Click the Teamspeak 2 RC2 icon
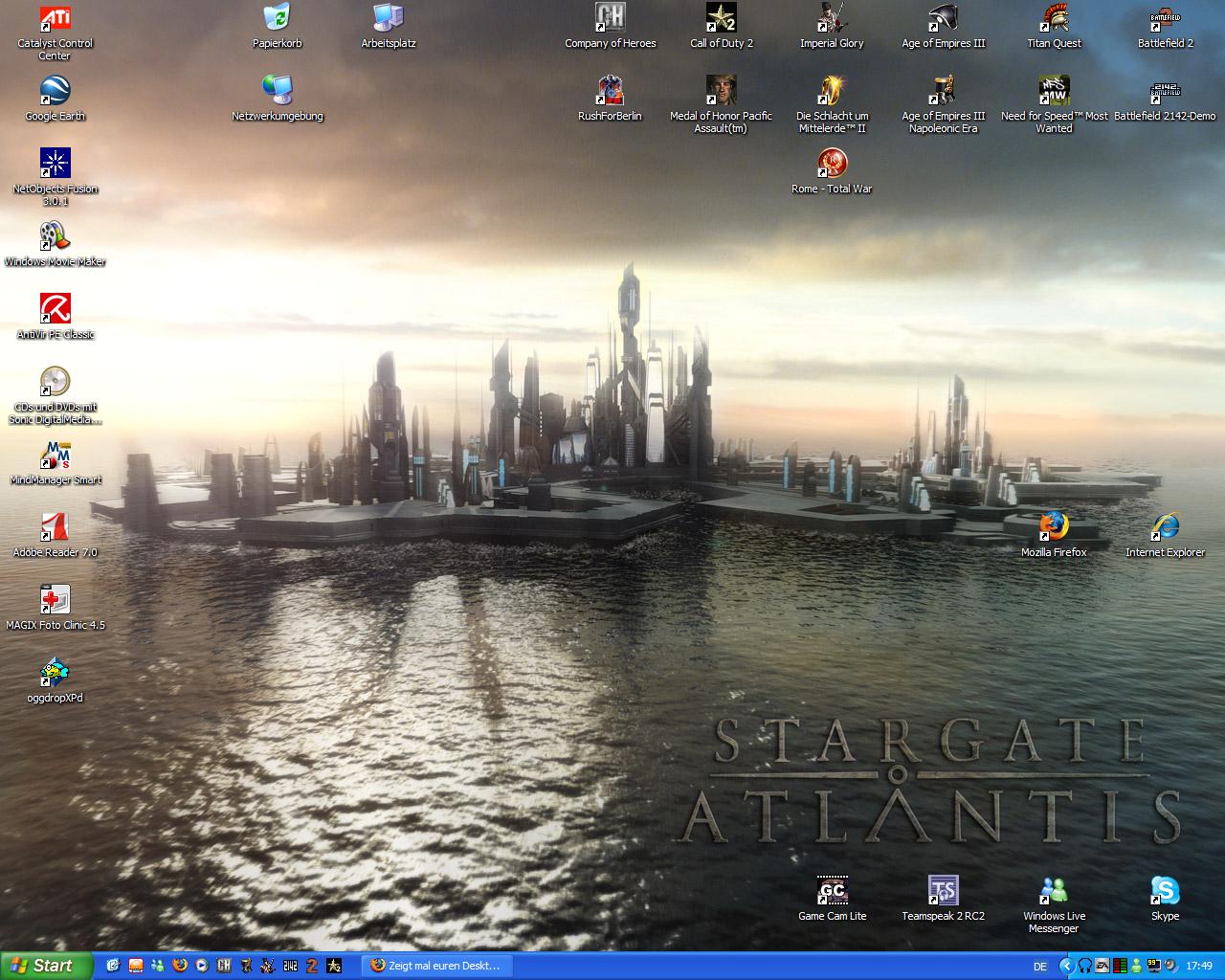This screenshot has width=1225, height=980. (943, 891)
